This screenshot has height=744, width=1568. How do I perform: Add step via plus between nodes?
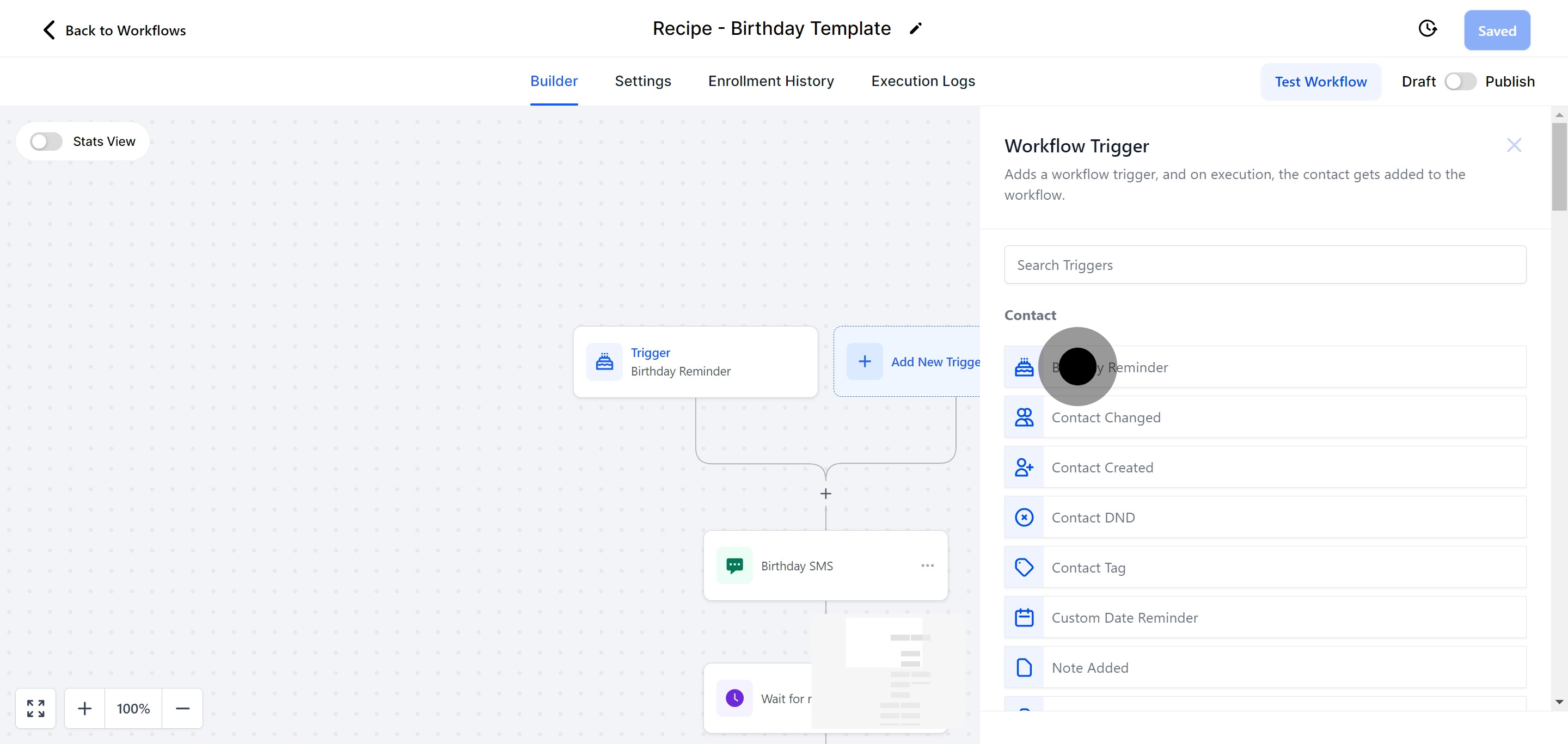coord(825,494)
